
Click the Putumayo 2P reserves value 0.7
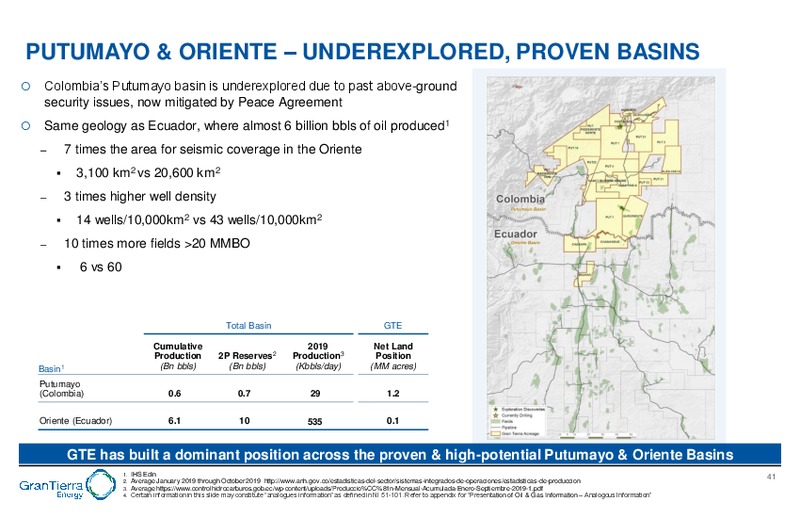(x=244, y=393)
